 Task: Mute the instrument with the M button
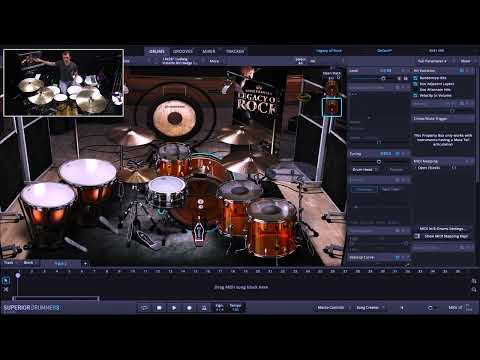coord(406,78)
